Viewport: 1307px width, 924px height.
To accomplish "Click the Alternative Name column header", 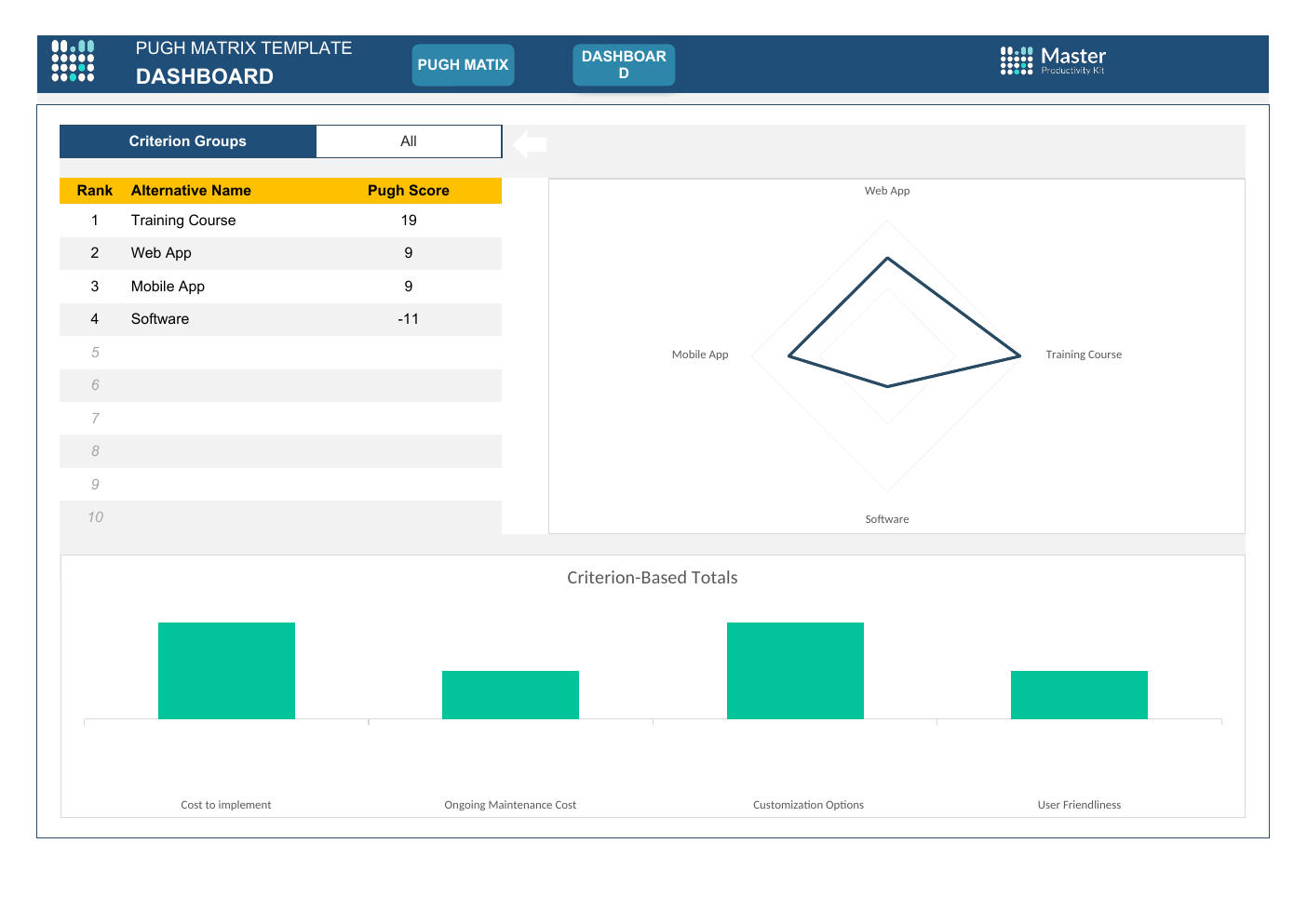I will [x=191, y=191].
